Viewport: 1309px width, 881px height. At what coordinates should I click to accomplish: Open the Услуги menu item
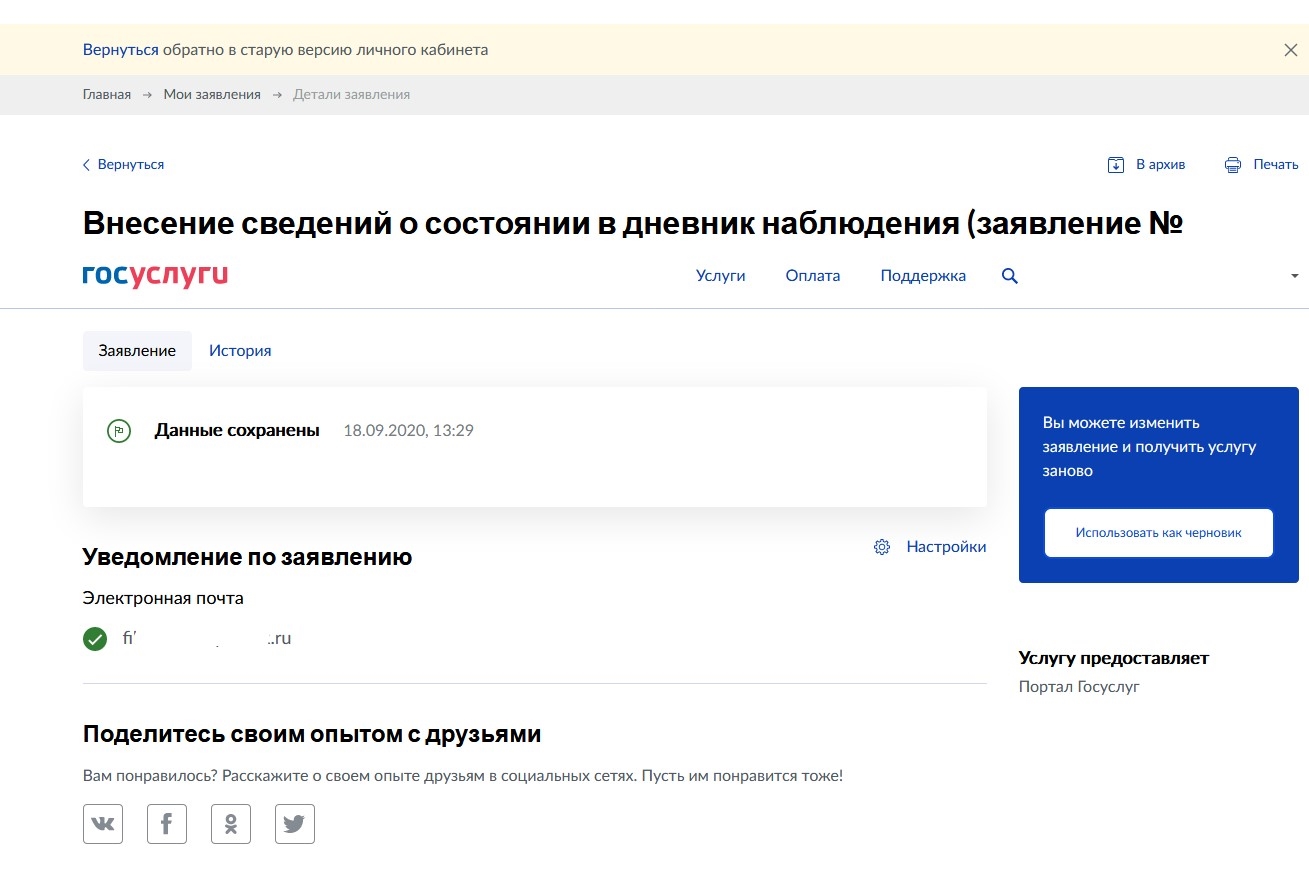tap(721, 276)
